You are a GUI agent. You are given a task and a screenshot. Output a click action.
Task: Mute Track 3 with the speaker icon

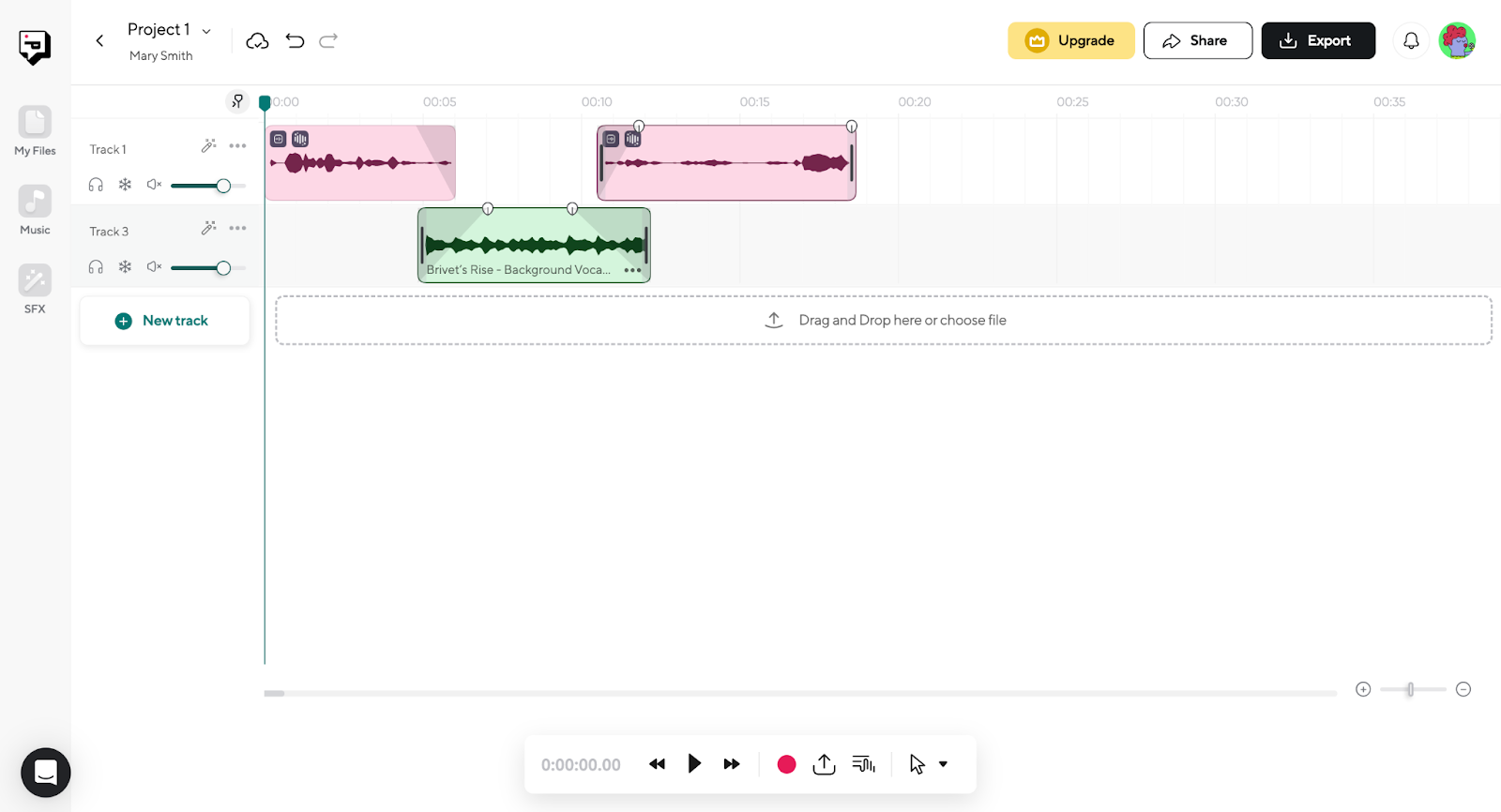pos(155,267)
